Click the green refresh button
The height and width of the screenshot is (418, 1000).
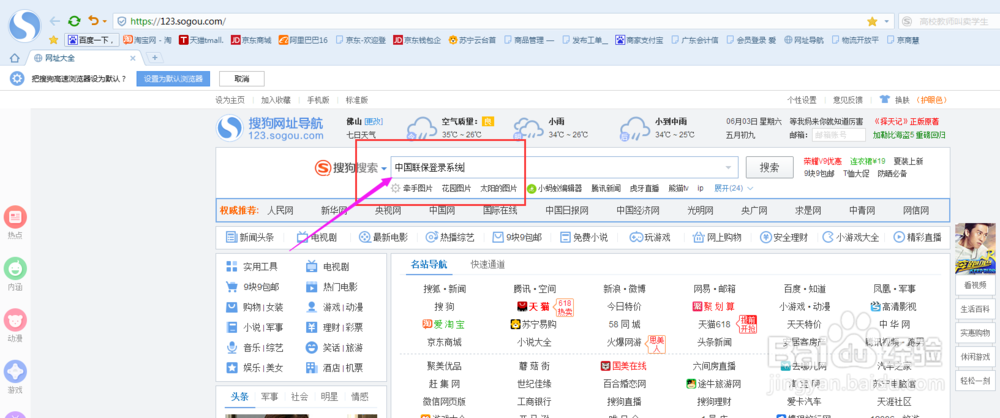click(x=75, y=20)
